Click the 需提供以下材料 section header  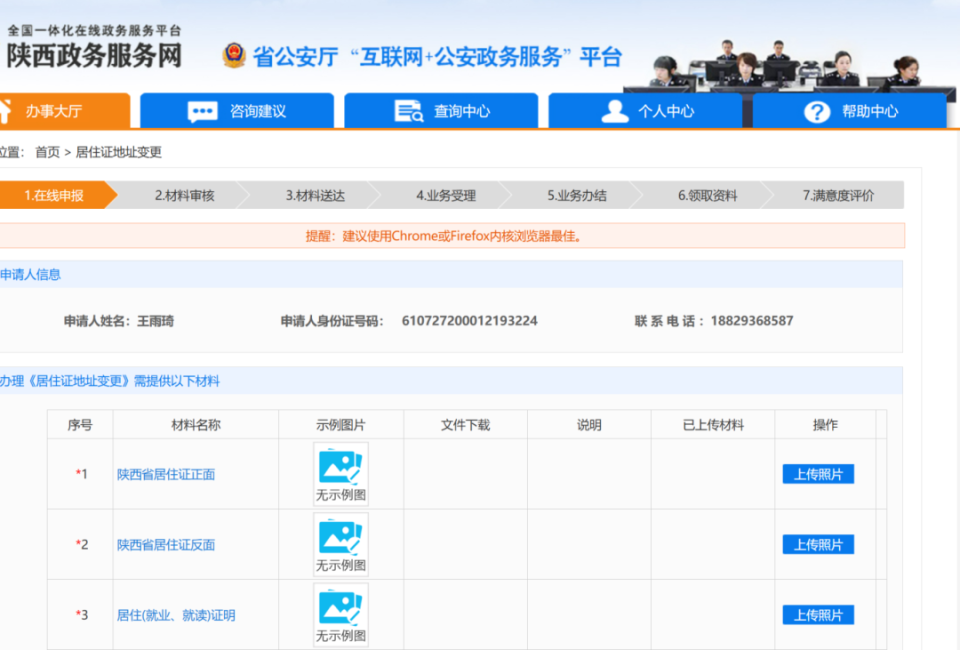pos(451,381)
